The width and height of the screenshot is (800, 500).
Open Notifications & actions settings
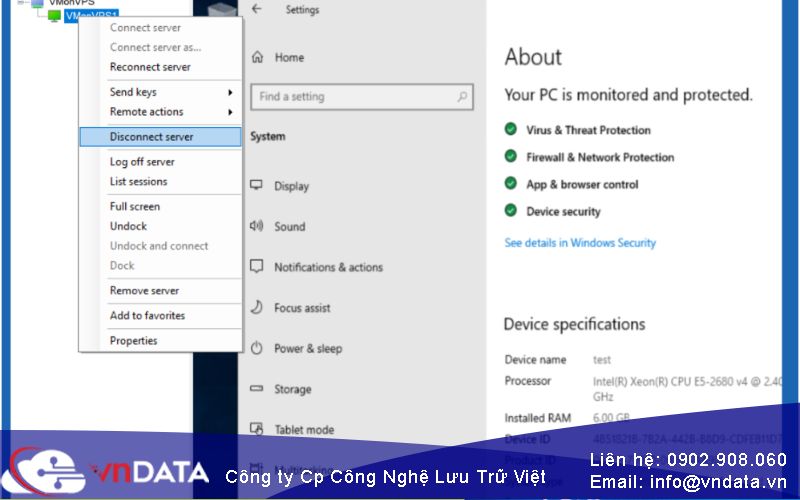[329, 267]
